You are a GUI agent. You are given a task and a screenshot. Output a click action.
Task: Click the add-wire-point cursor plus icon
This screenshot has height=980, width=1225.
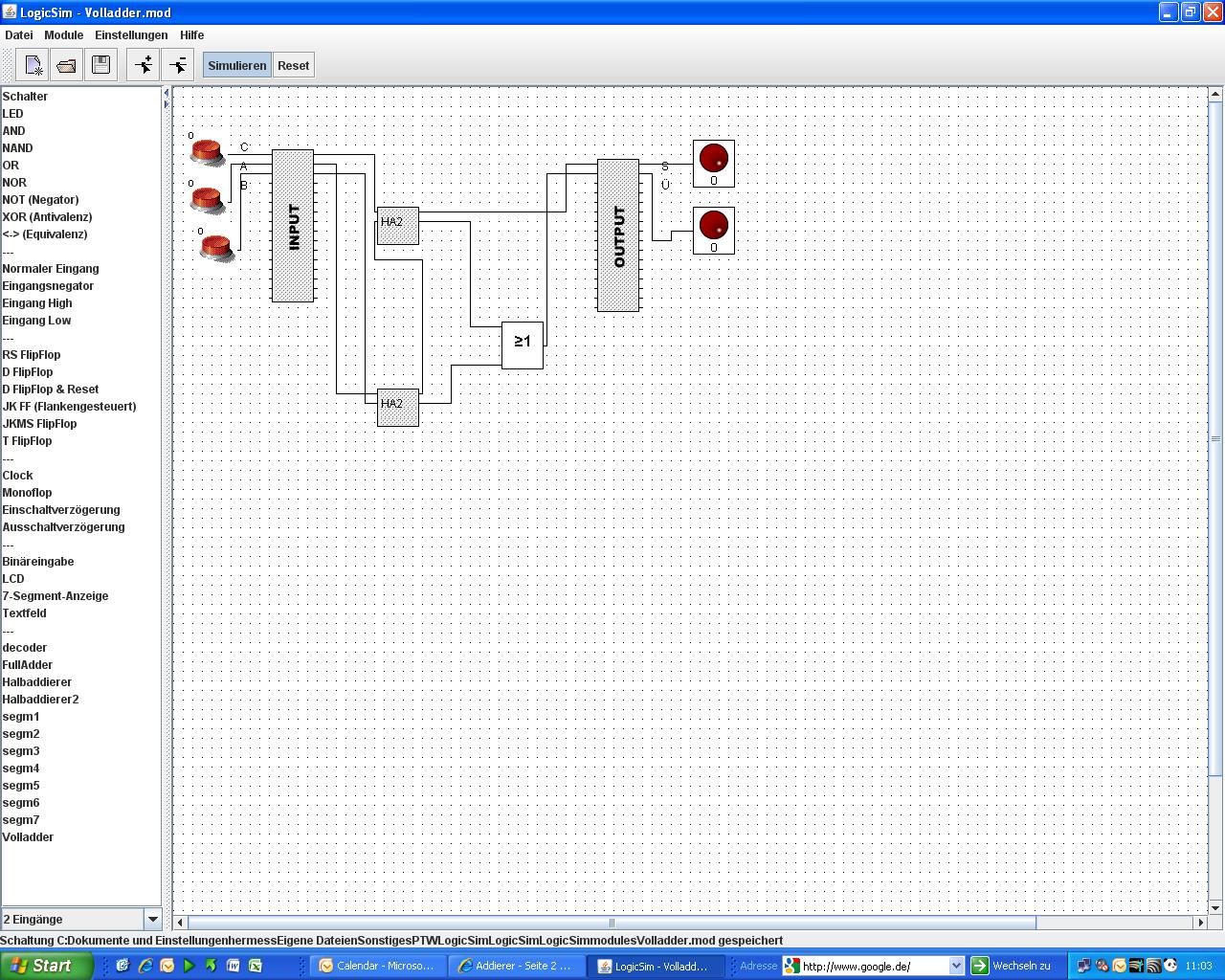(144, 65)
